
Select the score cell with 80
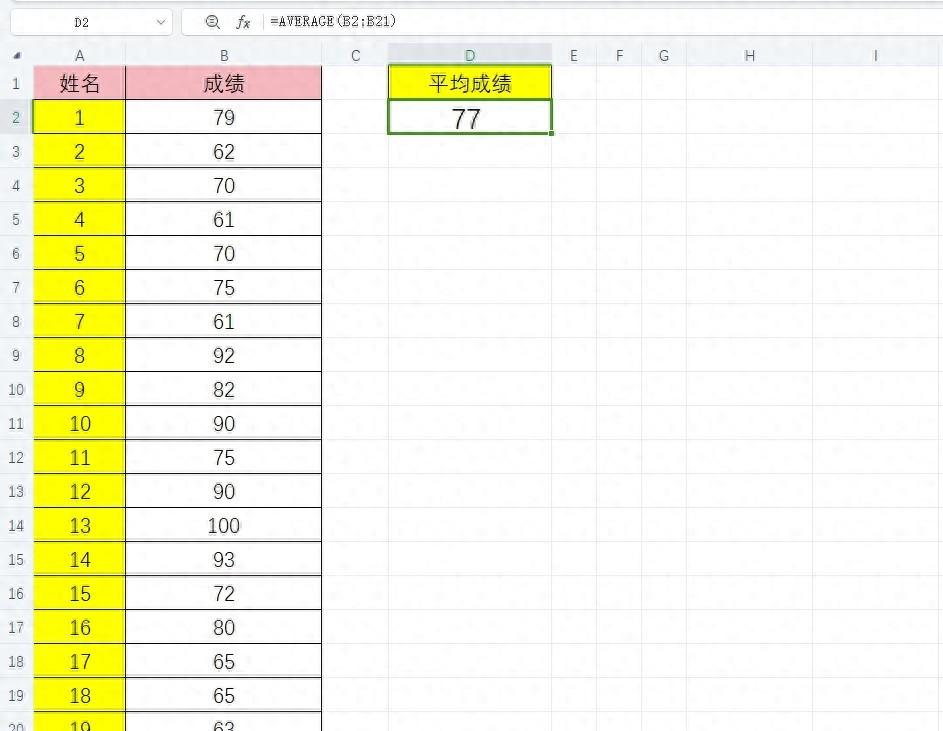pos(224,627)
